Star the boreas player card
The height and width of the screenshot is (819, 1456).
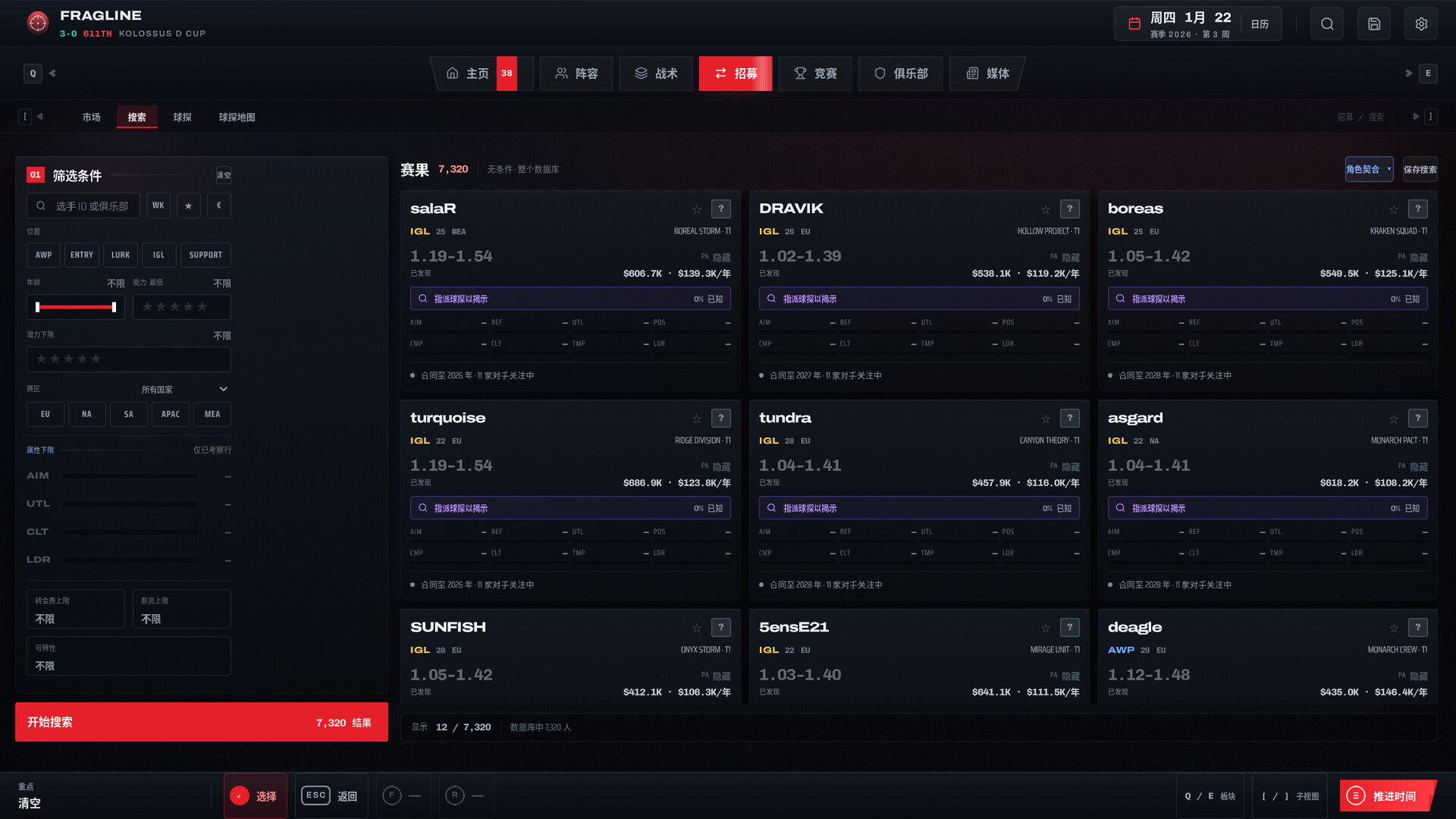pyautogui.click(x=1394, y=209)
